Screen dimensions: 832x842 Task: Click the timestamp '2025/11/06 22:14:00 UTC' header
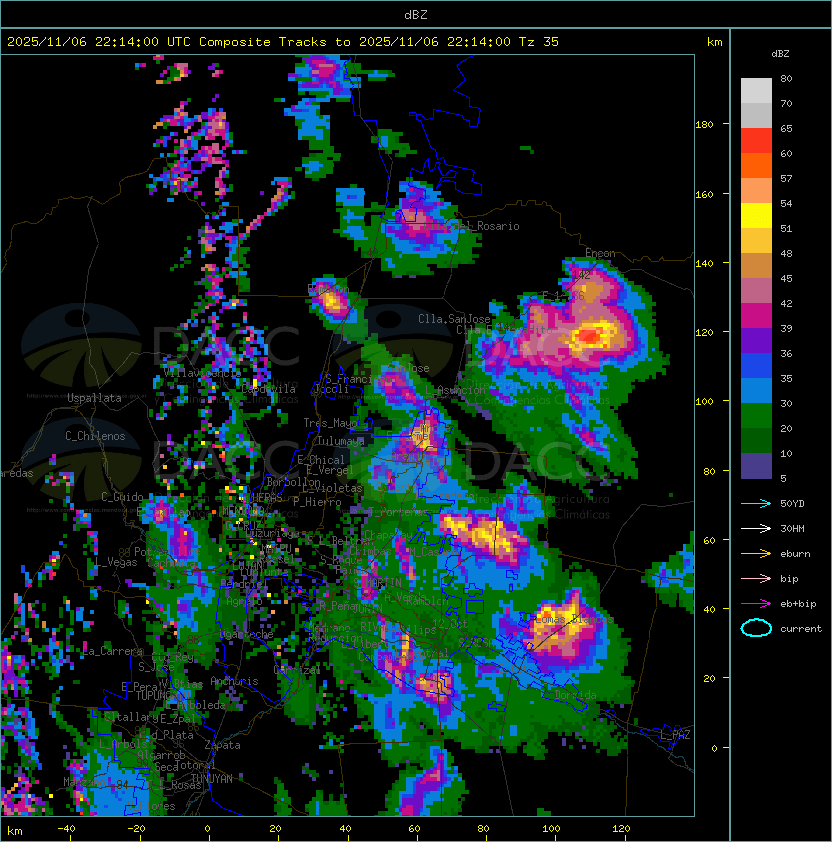(x=99, y=42)
